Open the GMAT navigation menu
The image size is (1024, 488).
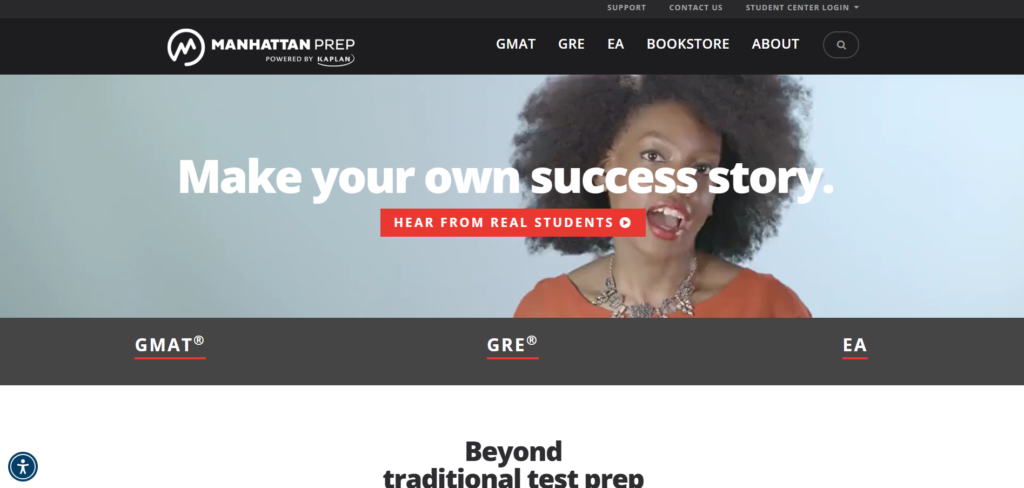tap(515, 44)
